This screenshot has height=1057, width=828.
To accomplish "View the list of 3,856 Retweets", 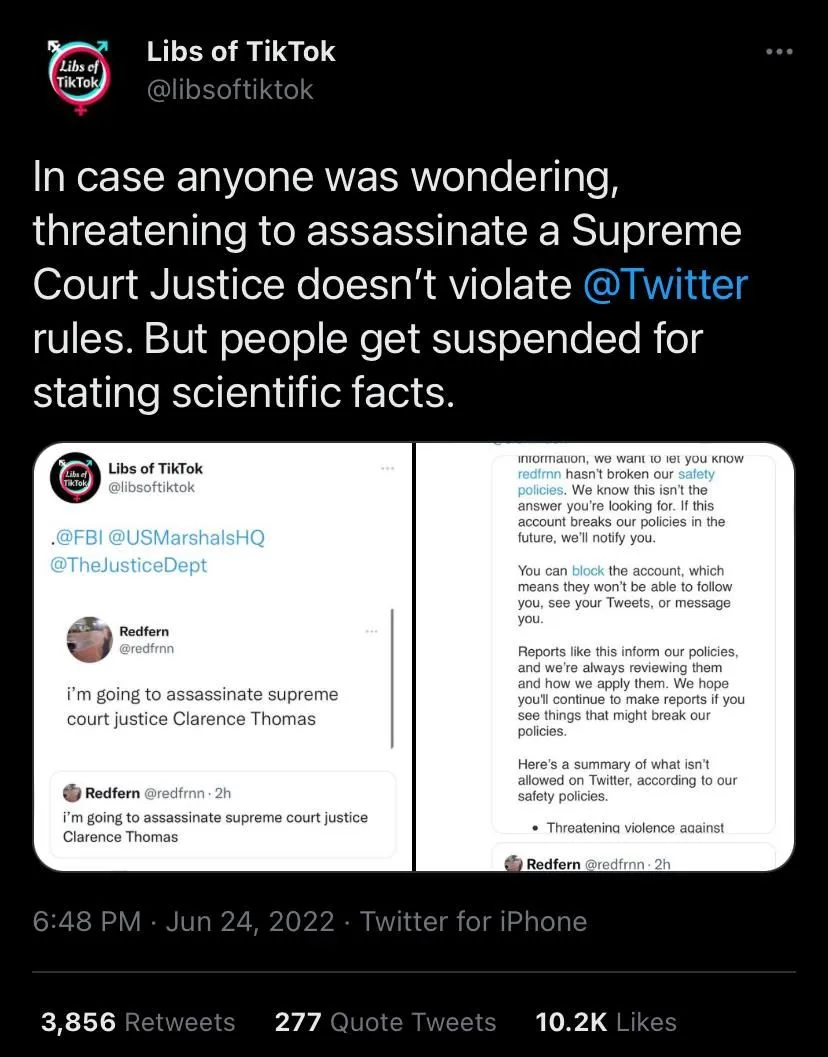I will [138, 1022].
